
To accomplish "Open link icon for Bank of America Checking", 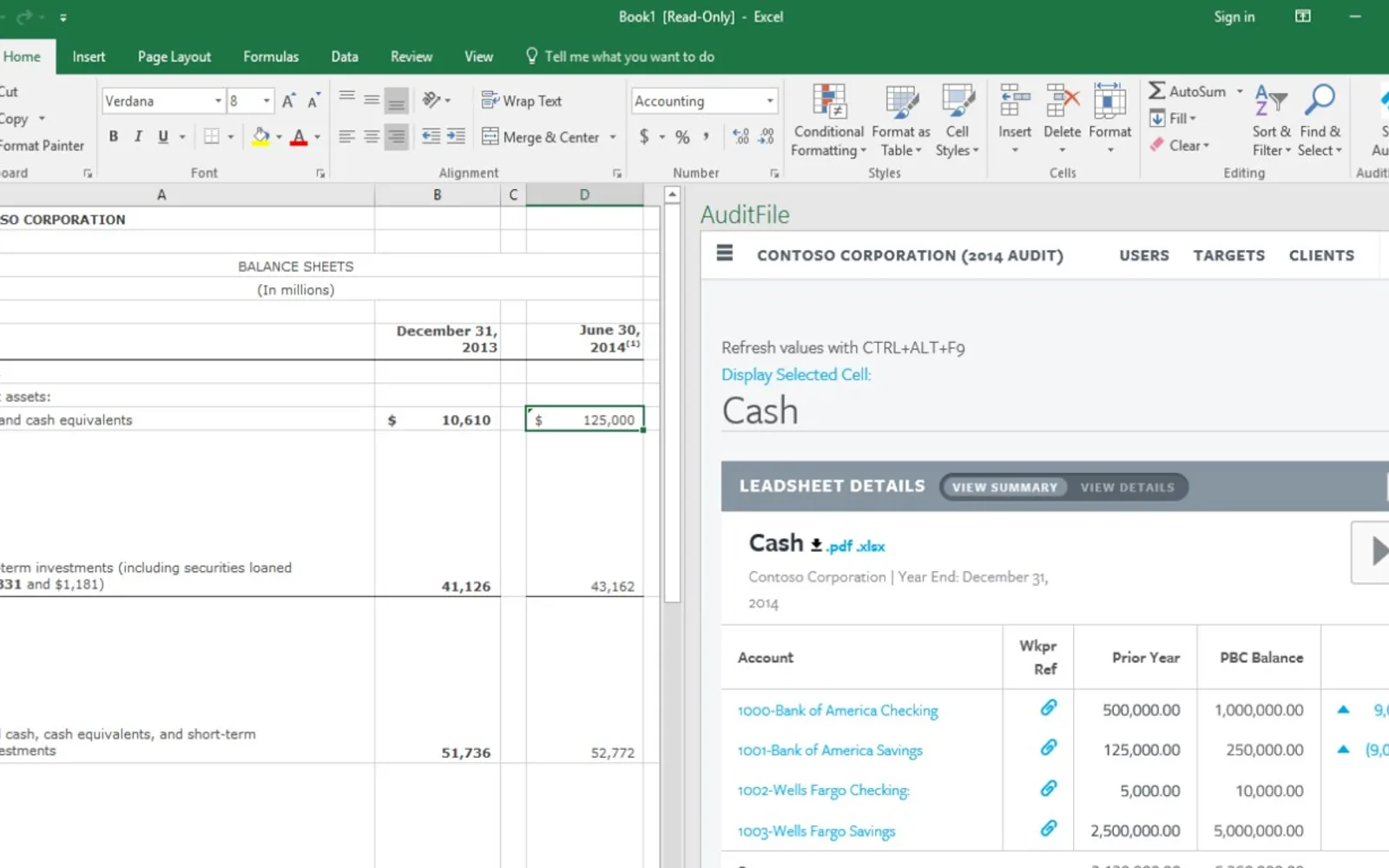I will [x=1049, y=708].
